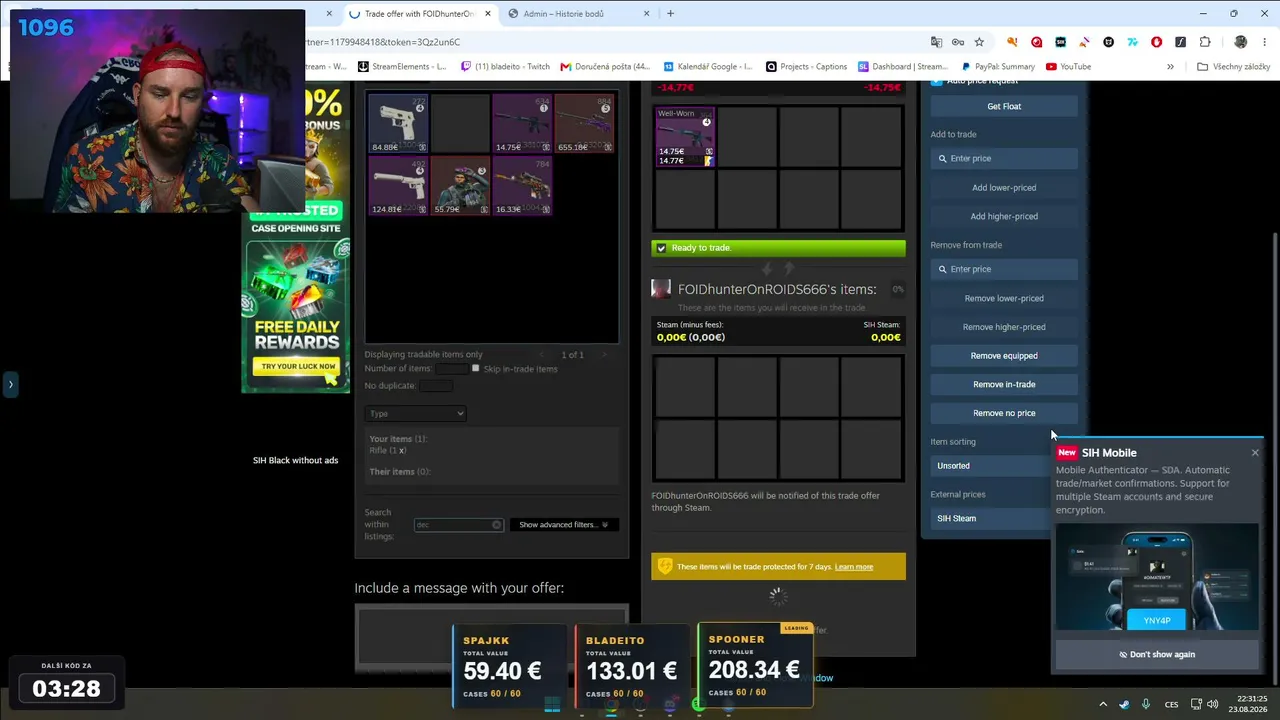Select the 16.33€ rifle inventory item
The height and width of the screenshot is (720, 1280).
point(522,186)
